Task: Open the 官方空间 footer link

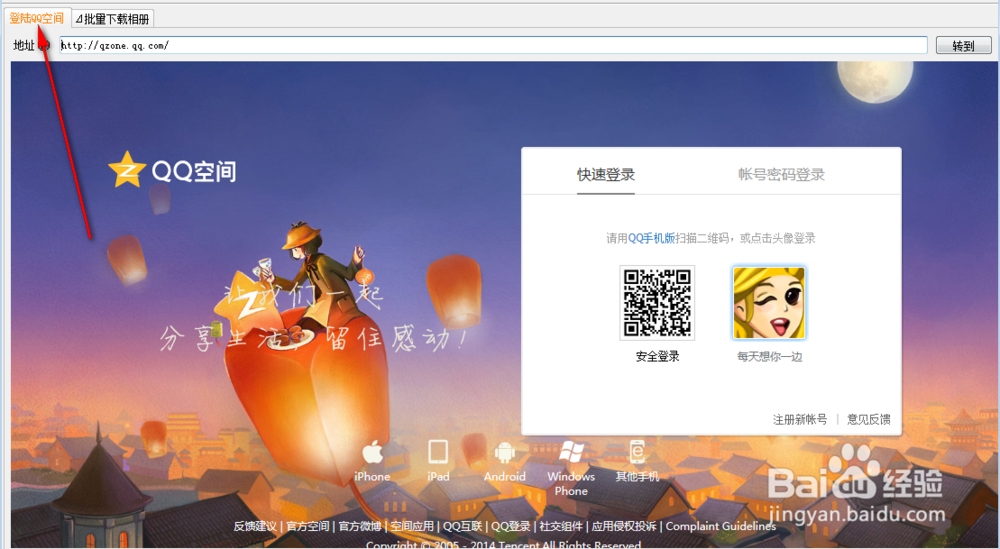Action: 307,526
